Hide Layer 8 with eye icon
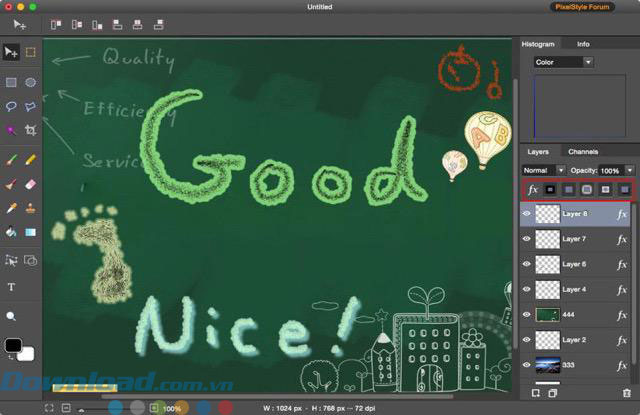This screenshot has width=640, height=415. pos(527,213)
